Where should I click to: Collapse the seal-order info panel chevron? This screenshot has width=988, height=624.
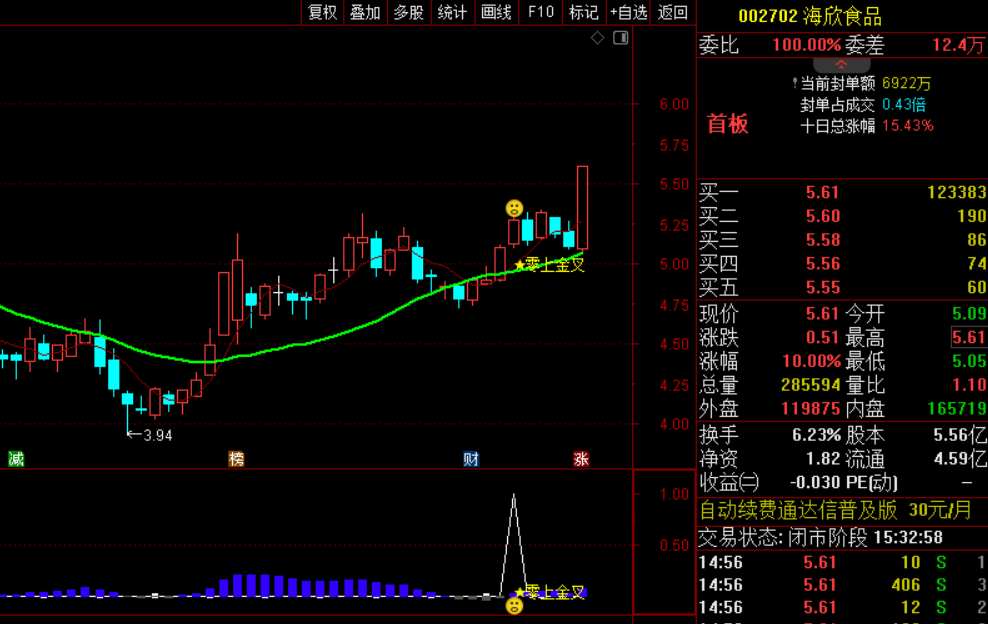pyautogui.click(x=841, y=65)
